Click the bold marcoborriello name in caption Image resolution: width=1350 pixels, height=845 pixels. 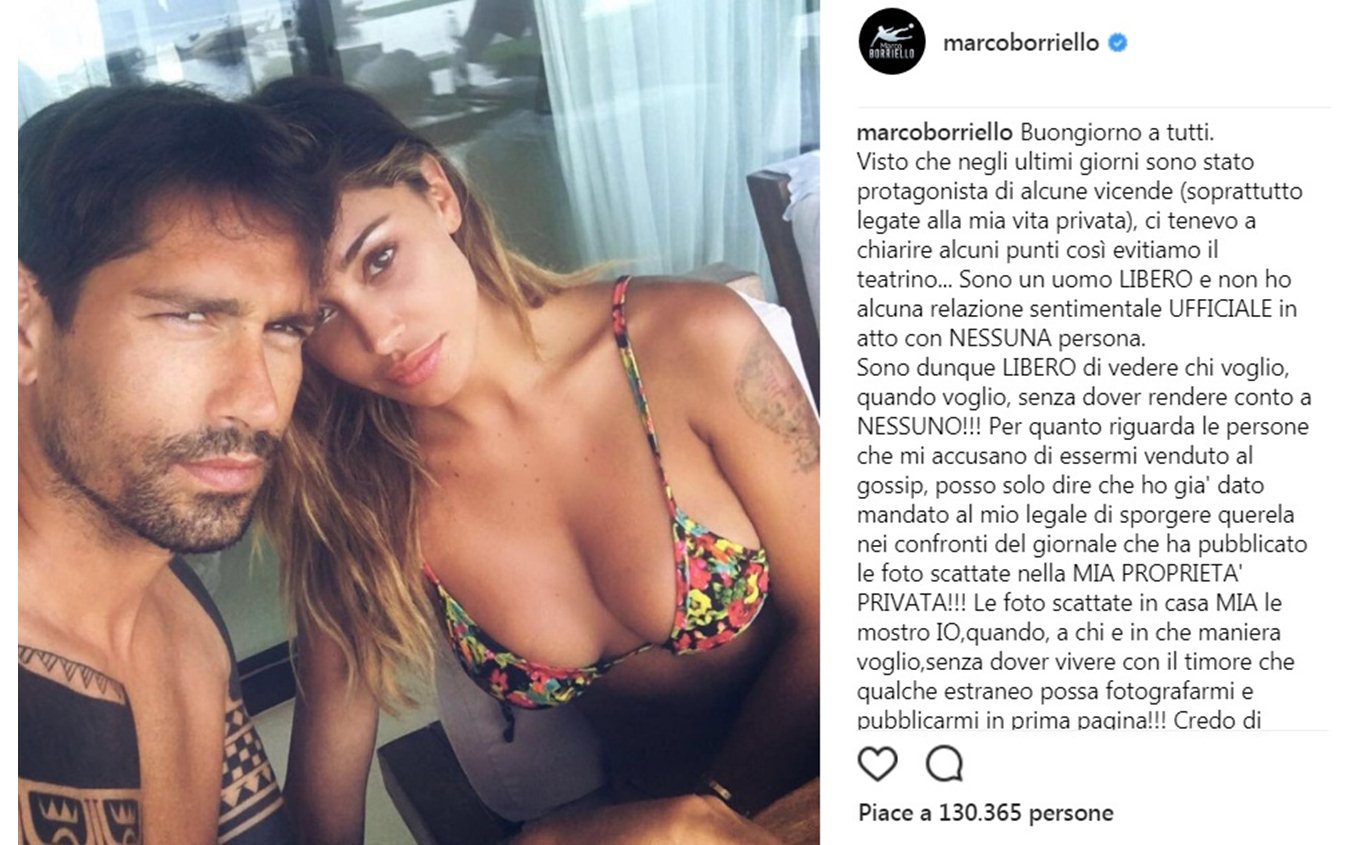[x=936, y=134]
